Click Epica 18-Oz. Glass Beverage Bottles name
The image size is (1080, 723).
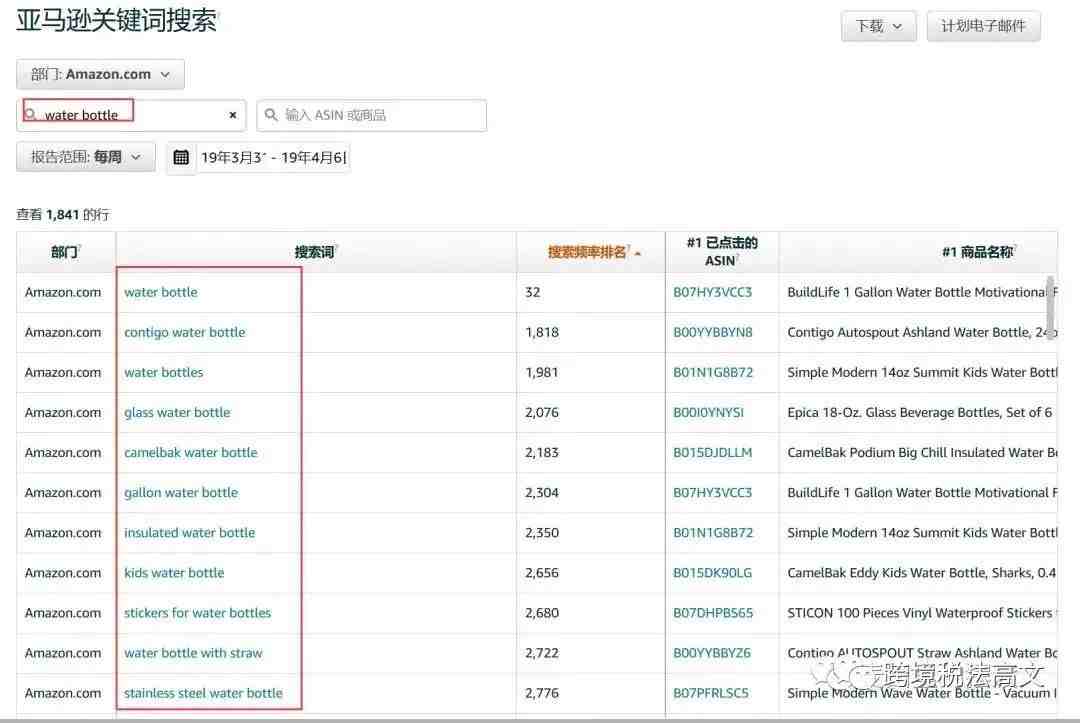coord(920,412)
